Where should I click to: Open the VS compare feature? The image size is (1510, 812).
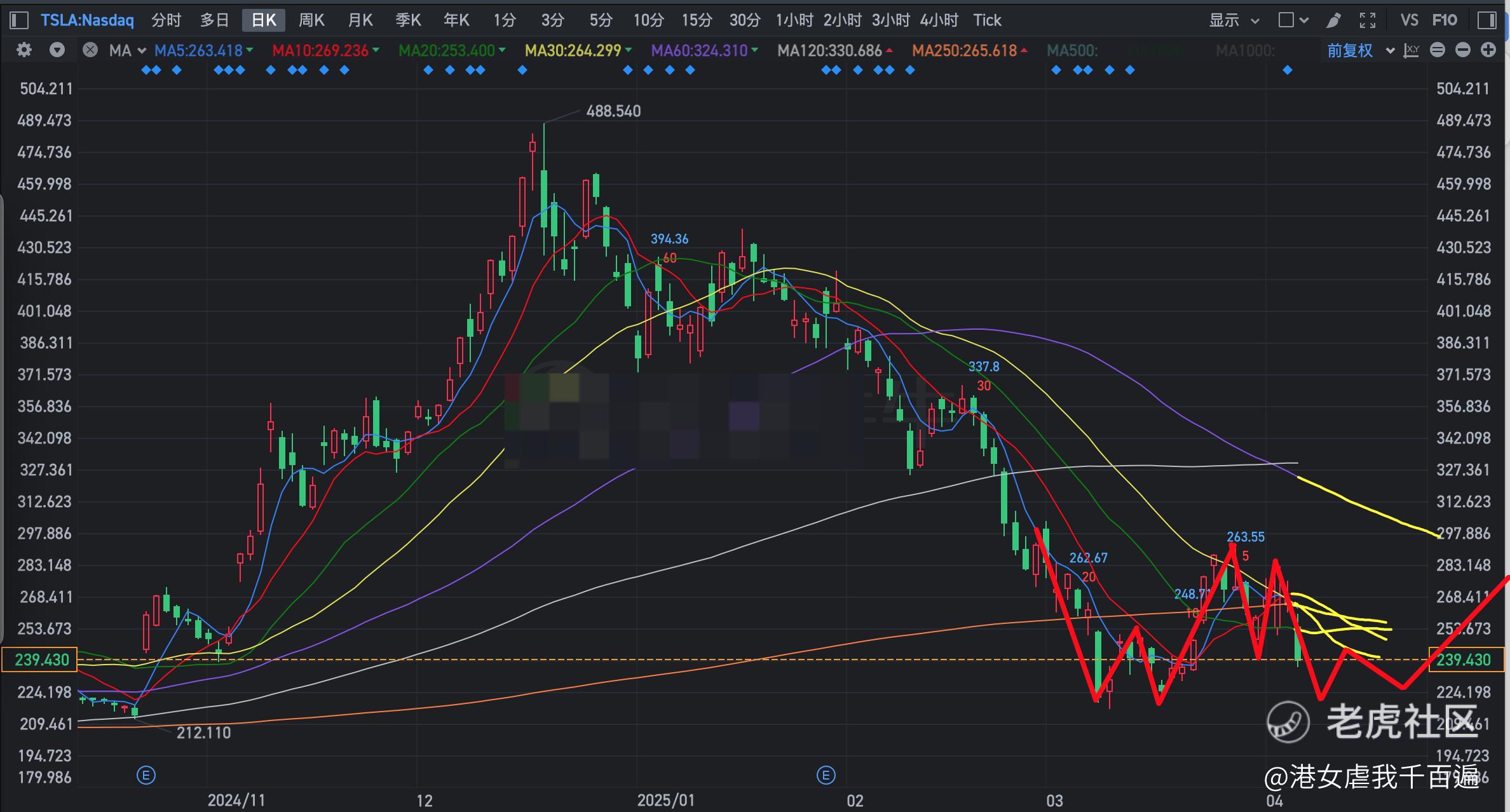1409,20
